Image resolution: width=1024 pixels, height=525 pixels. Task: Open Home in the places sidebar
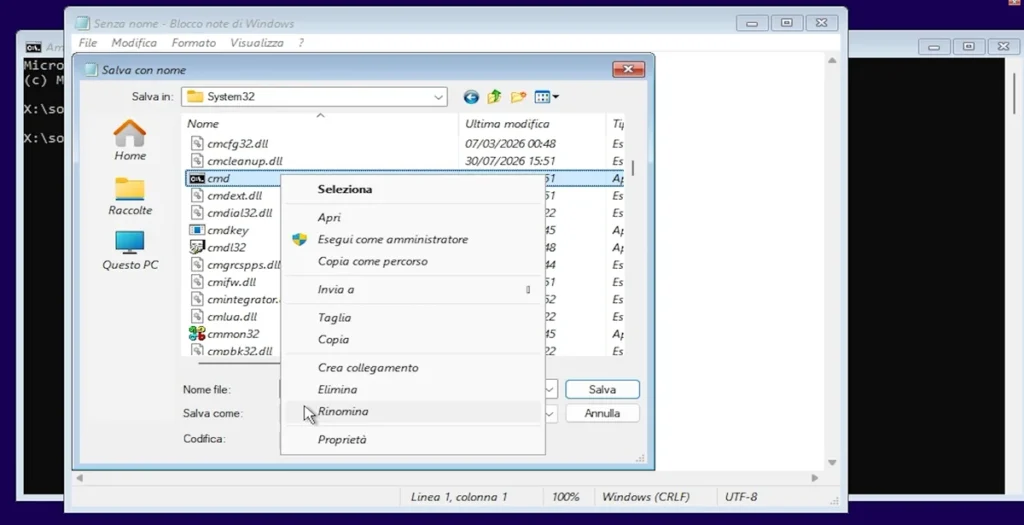130,140
